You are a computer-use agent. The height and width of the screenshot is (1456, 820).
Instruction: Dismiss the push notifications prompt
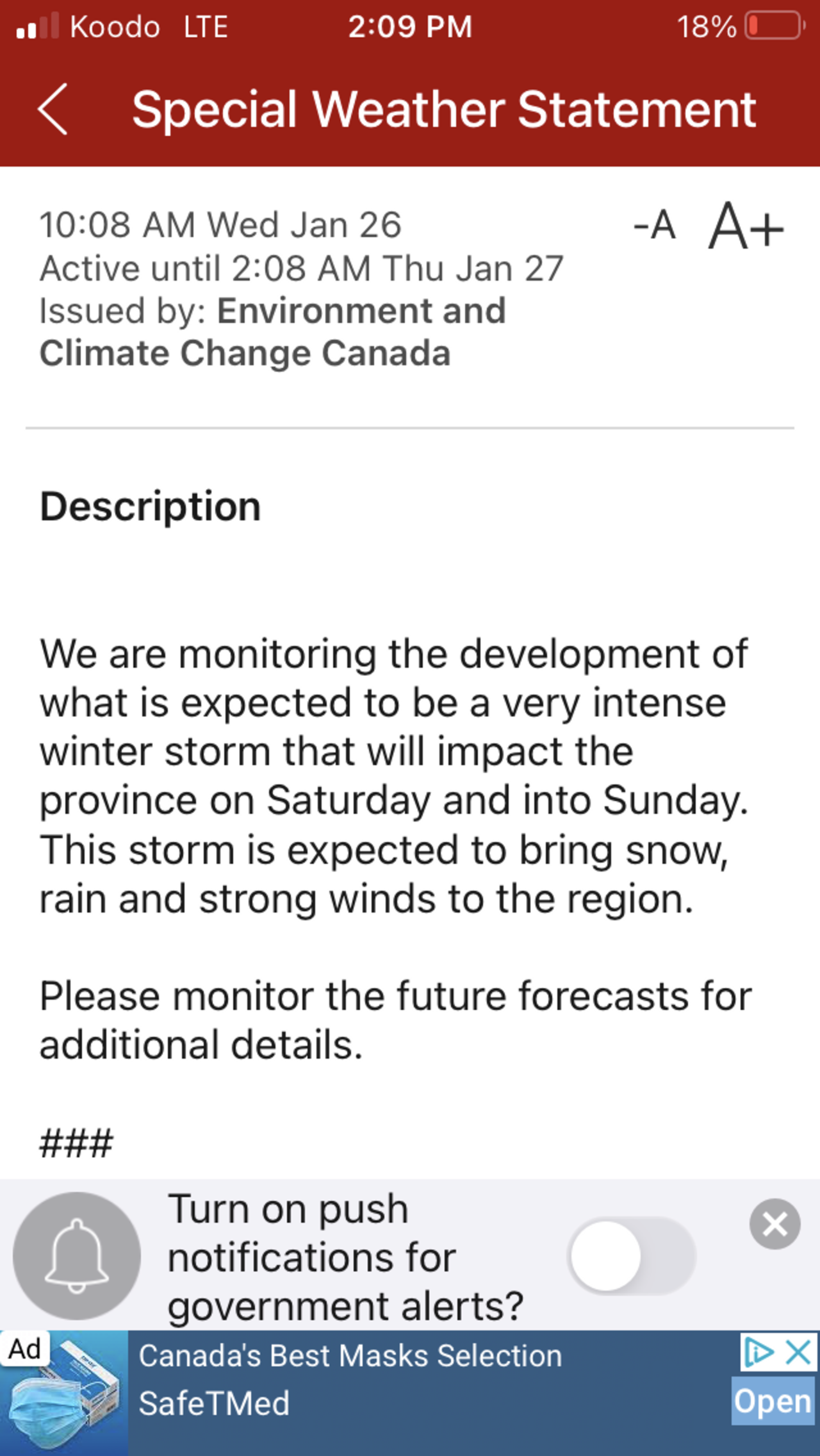775,1224
